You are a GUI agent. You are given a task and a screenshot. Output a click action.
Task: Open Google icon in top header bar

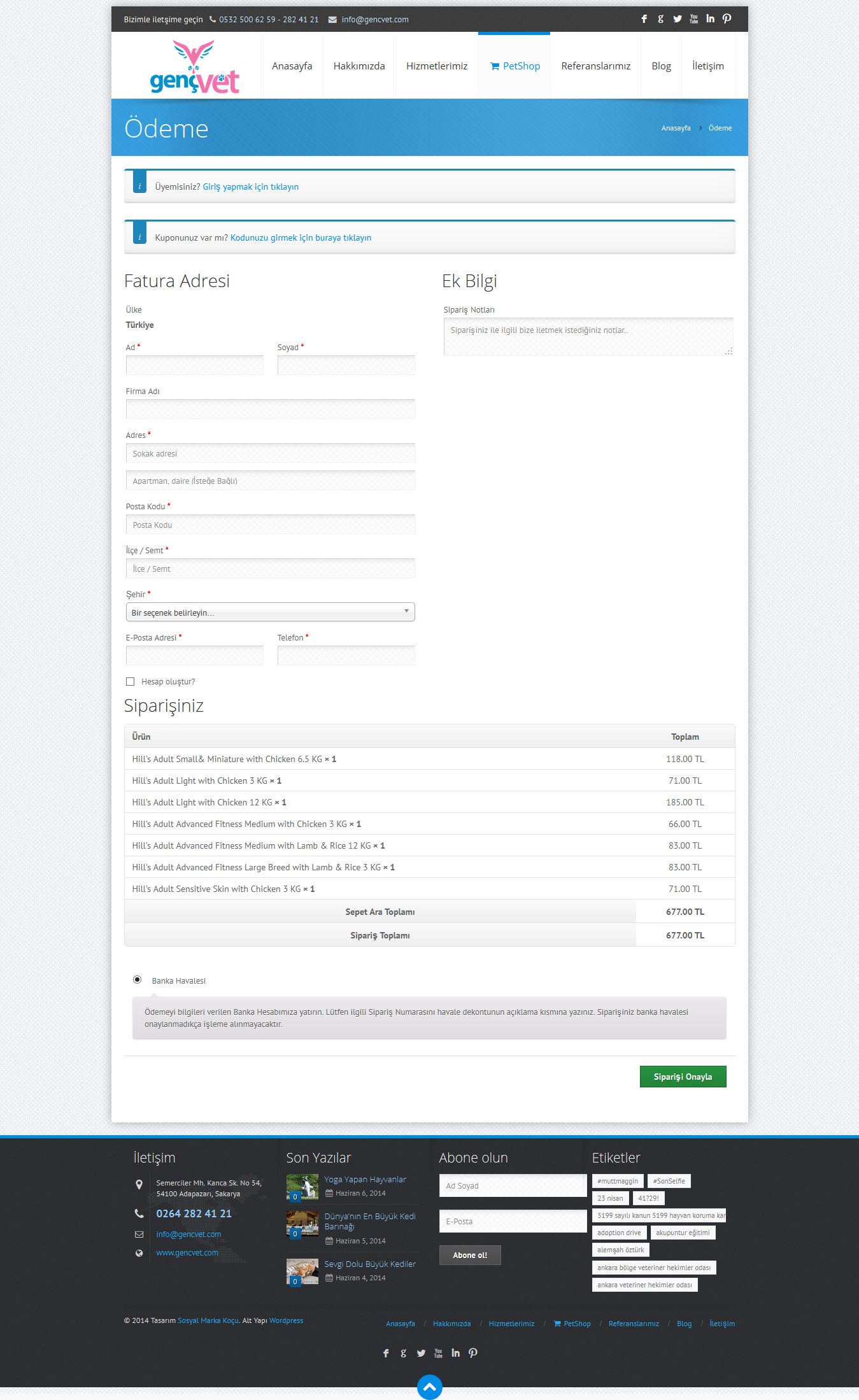point(660,19)
